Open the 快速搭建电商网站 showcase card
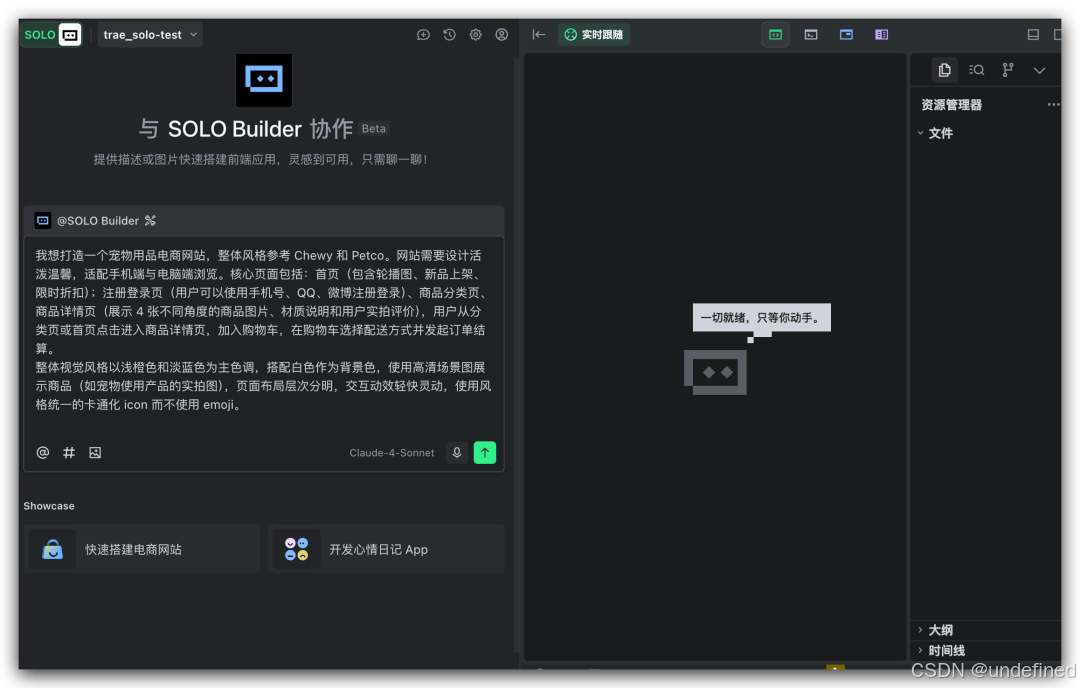Viewport: 1080px width, 688px height. [x=141, y=549]
